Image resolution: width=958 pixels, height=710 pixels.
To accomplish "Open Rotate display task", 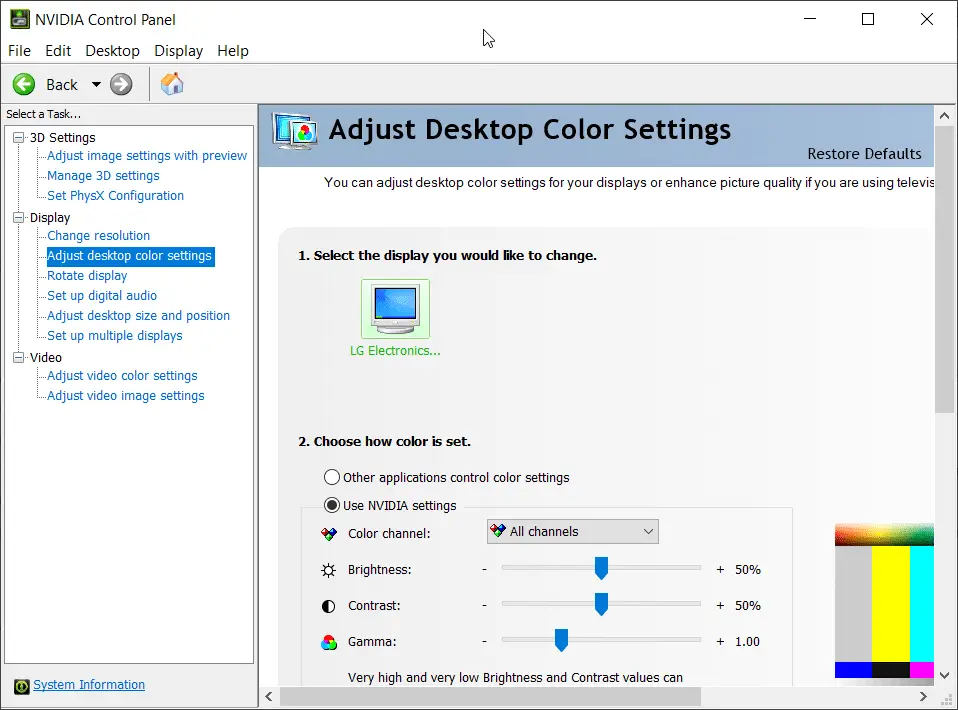I will [x=87, y=276].
